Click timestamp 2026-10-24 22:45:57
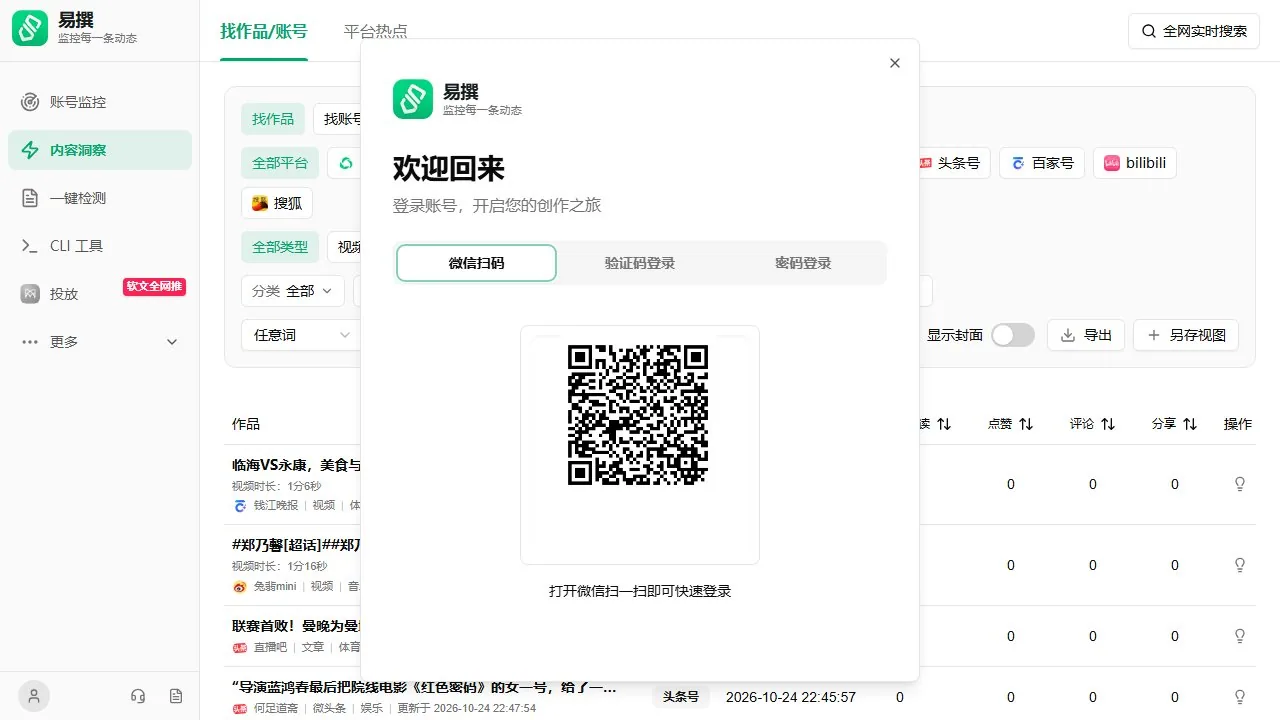 [791, 697]
